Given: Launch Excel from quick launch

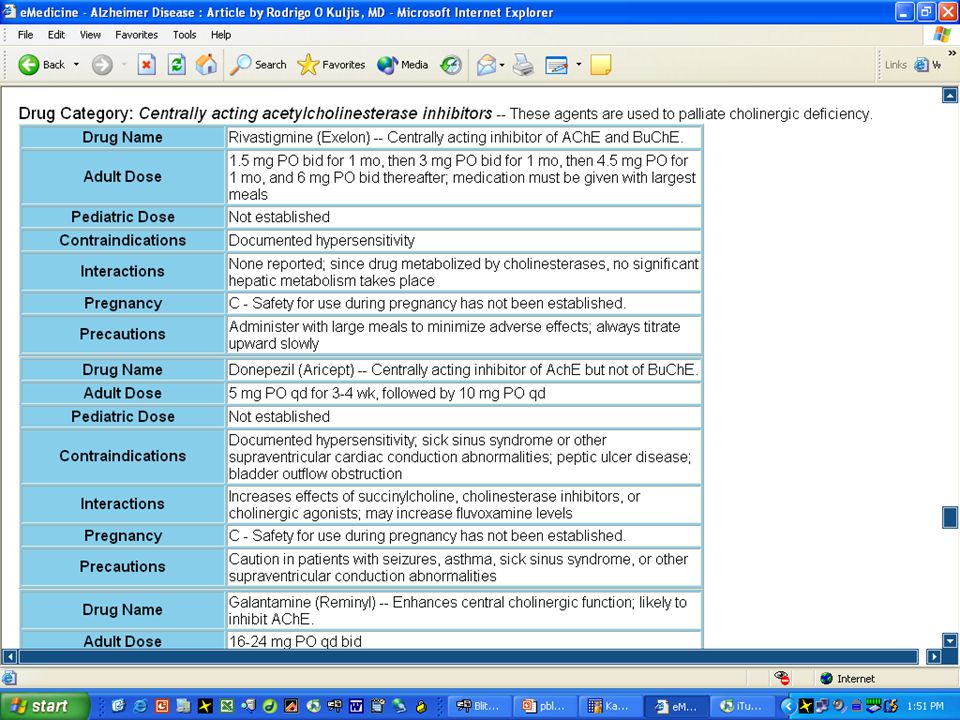Looking at the screenshot, I should [x=227, y=706].
